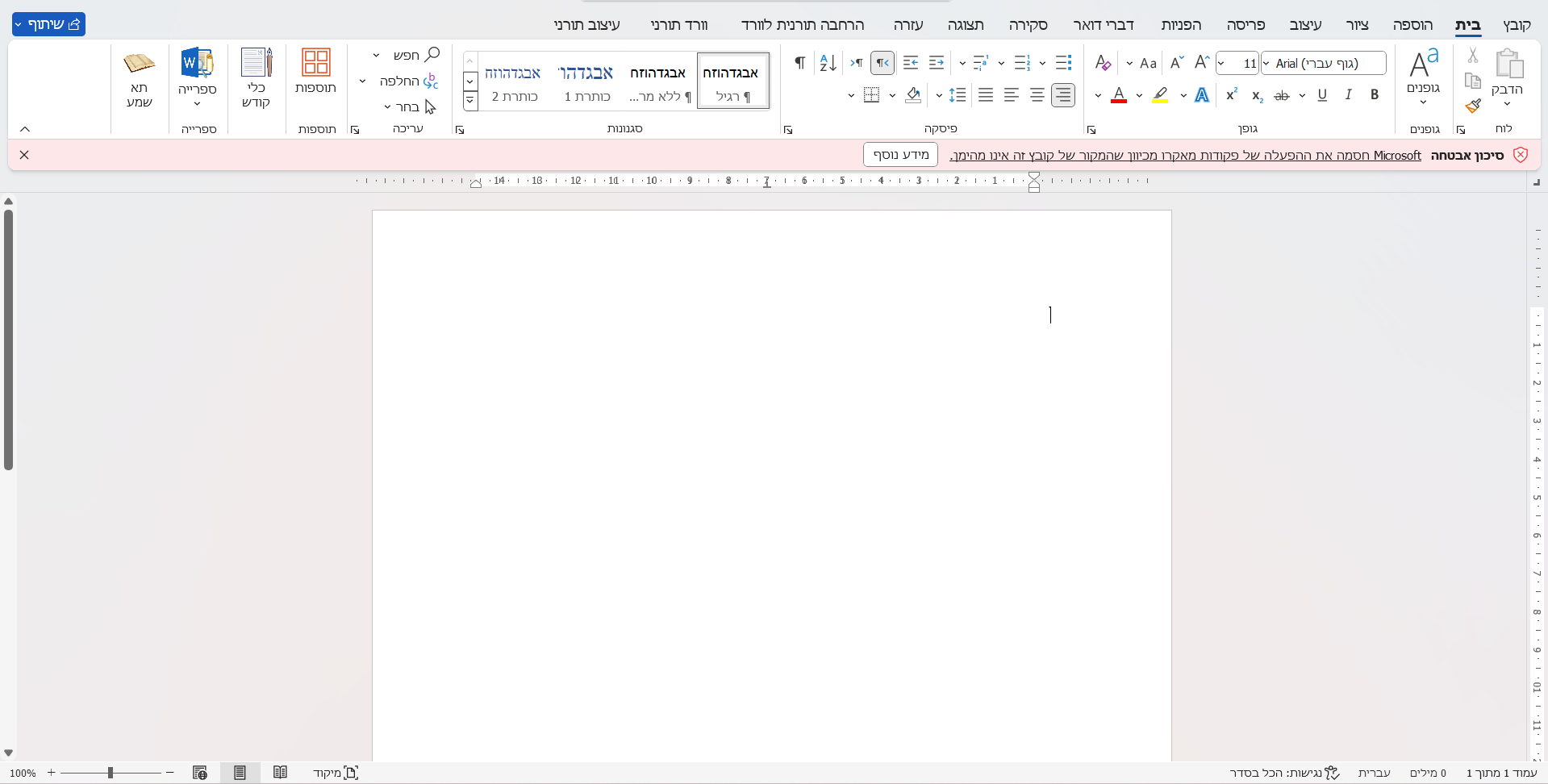The image size is (1548, 784).
Task: Click the Ta Shma (תא שמע) book icon
Action: pos(139,63)
